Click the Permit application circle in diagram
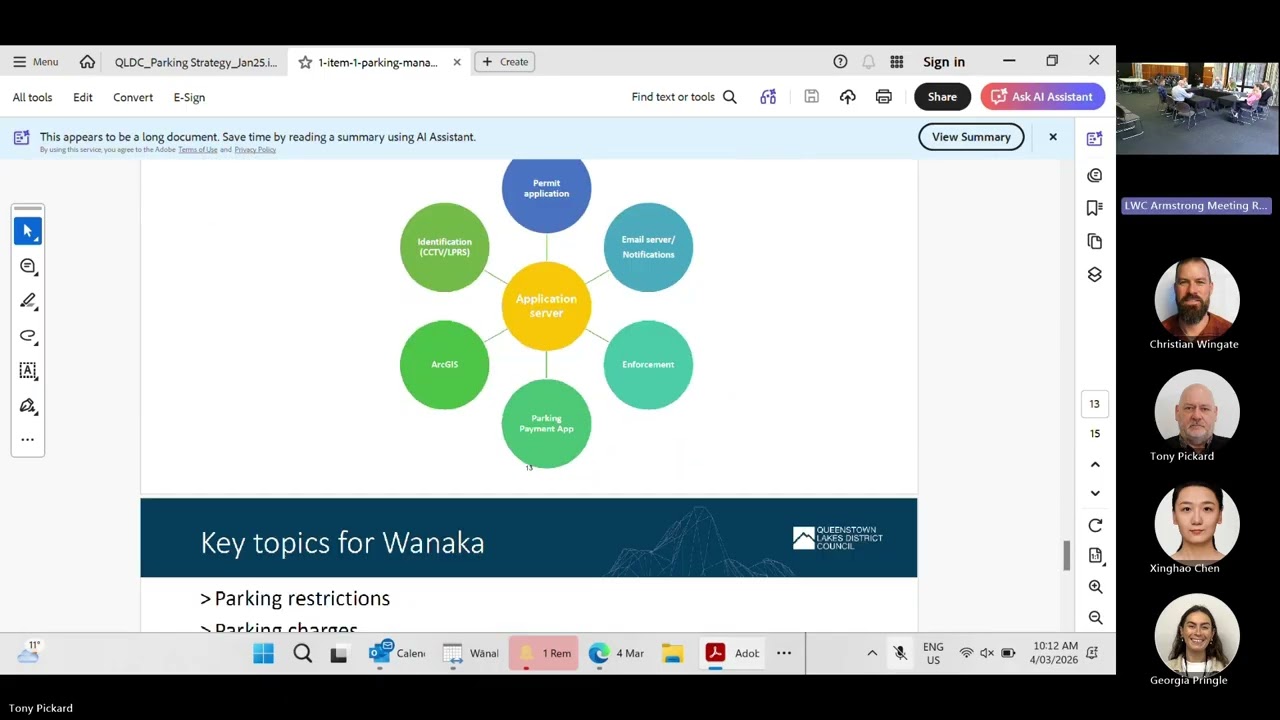 (x=546, y=192)
